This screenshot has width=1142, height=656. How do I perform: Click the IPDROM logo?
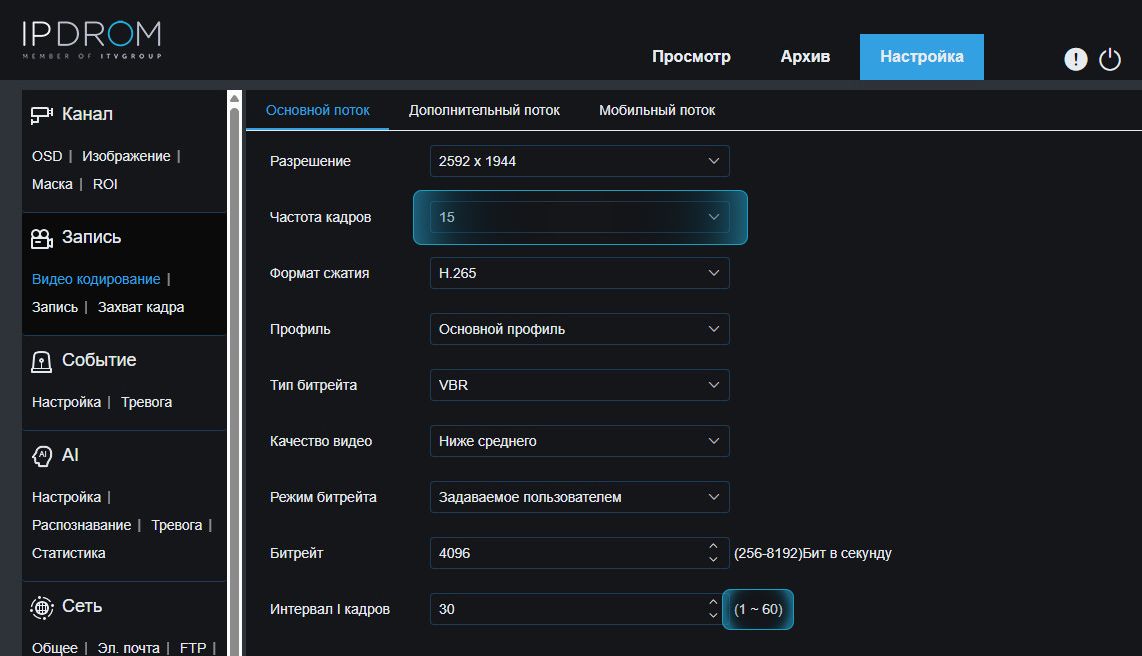click(91, 40)
